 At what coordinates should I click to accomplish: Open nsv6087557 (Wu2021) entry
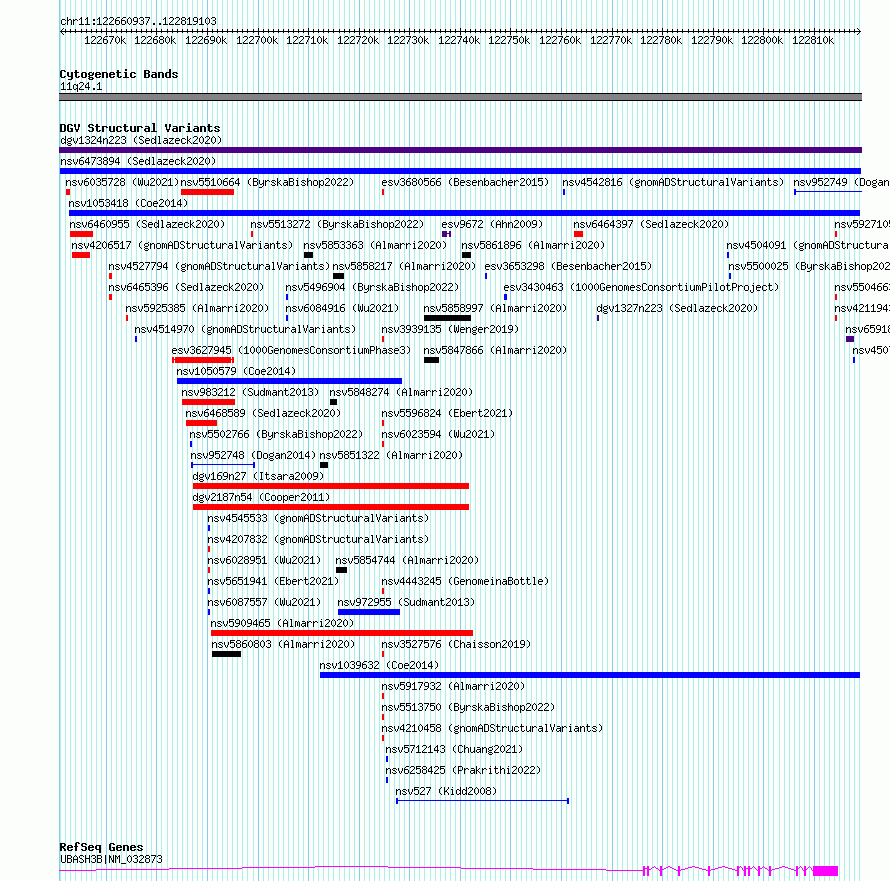coord(264,602)
